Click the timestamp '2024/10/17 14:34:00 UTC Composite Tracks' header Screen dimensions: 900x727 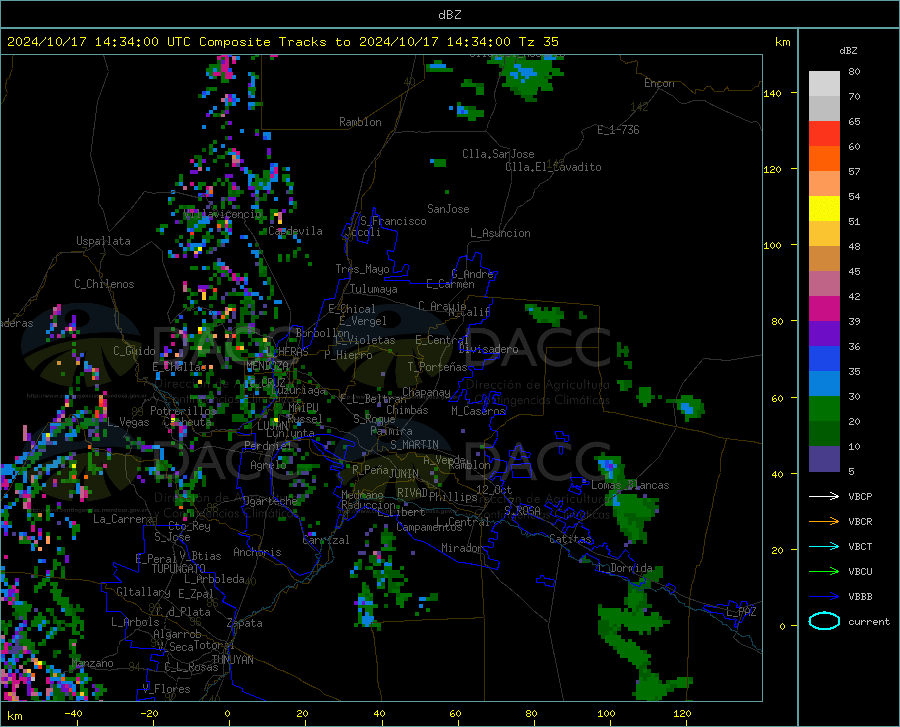click(x=174, y=42)
